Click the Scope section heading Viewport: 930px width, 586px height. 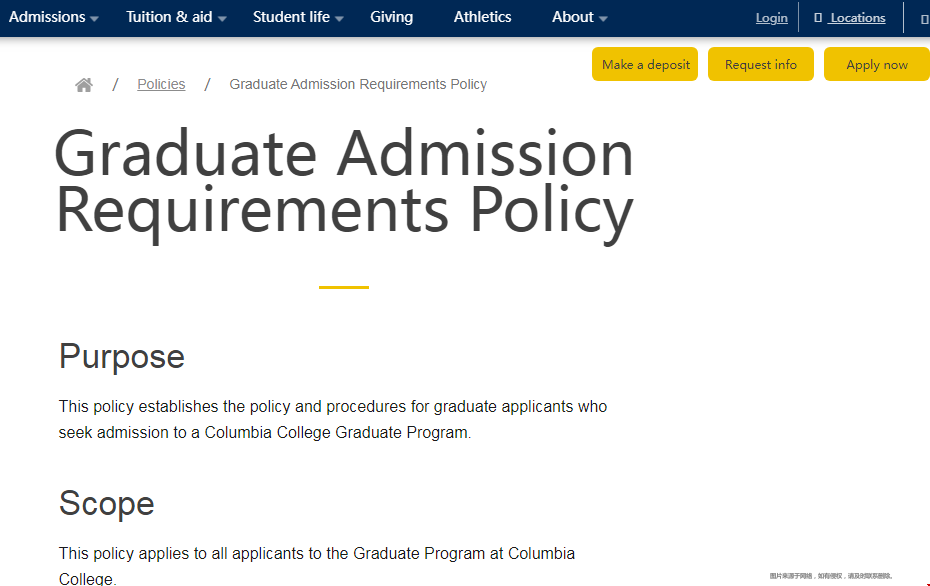click(106, 503)
